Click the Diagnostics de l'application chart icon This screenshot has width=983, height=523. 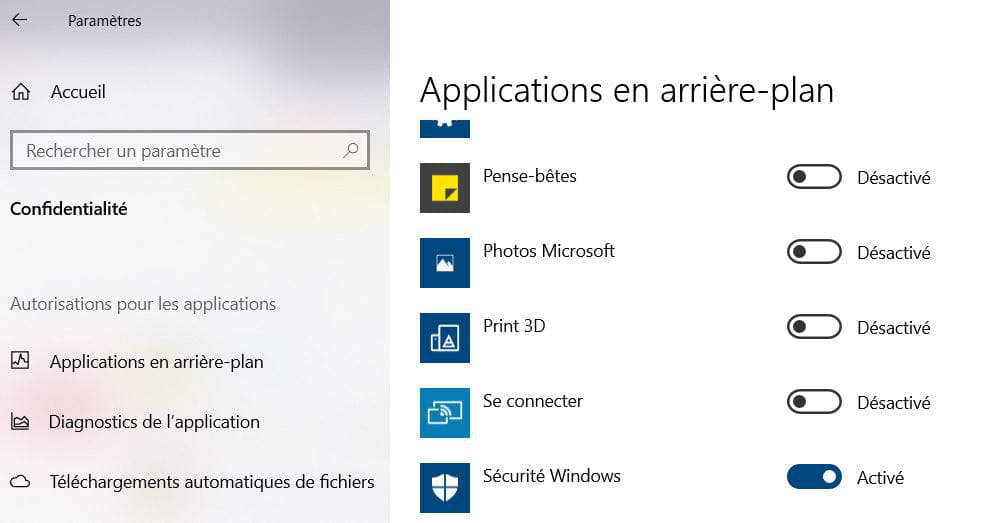pos(20,422)
